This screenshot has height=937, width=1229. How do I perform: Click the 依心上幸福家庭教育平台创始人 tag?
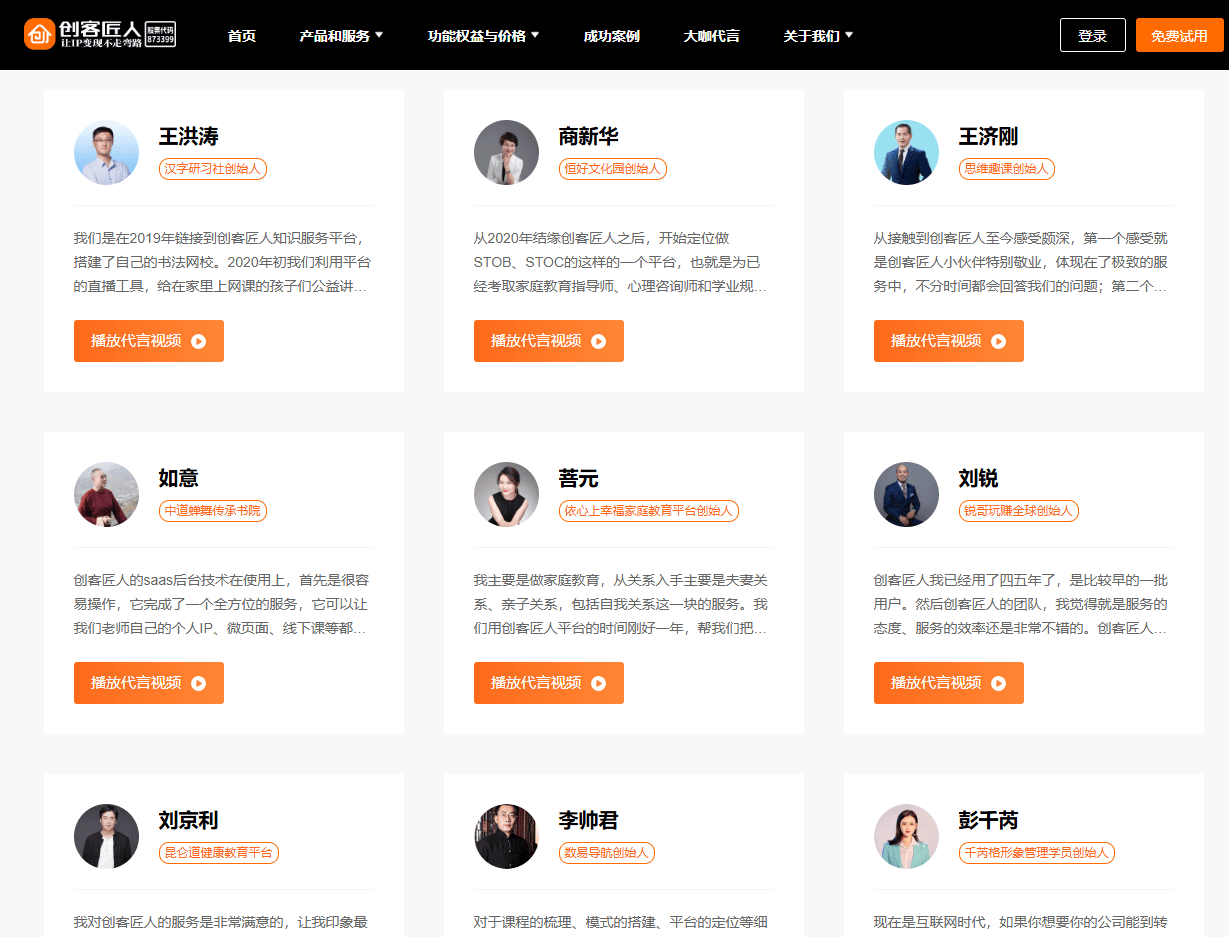click(x=648, y=511)
